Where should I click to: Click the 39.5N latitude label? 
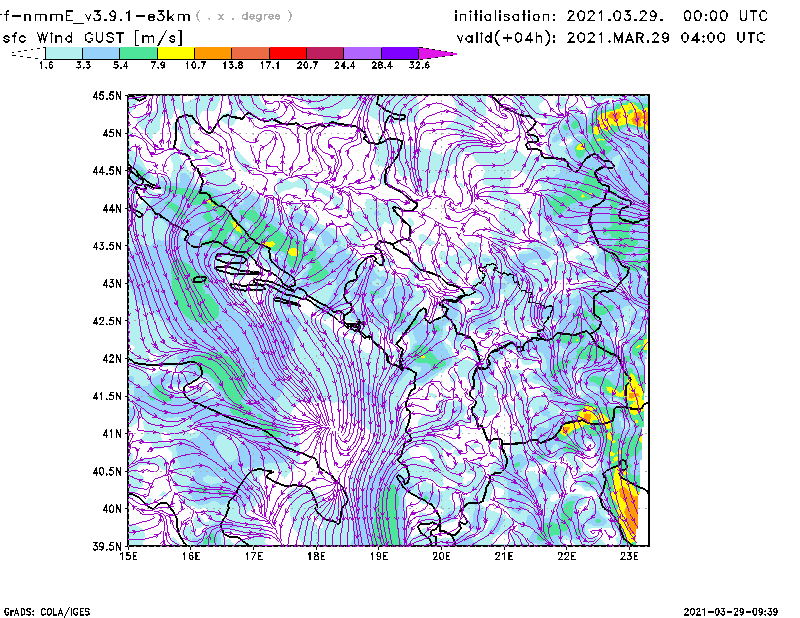pyautogui.click(x=107, y=547)
